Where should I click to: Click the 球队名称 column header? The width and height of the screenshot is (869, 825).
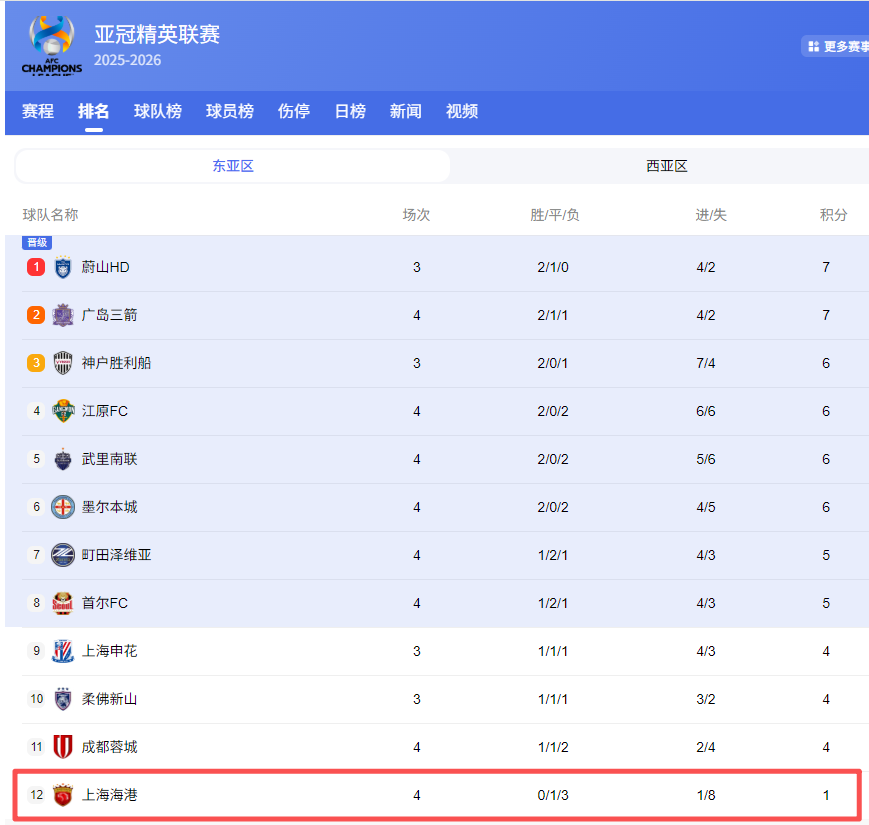(50, 215)
